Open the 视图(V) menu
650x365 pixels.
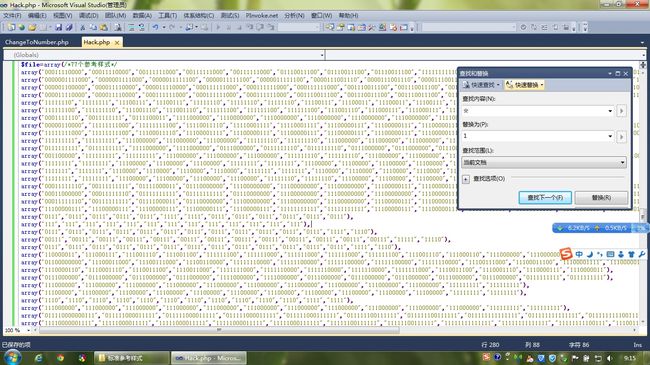click(x=63, y=15)
